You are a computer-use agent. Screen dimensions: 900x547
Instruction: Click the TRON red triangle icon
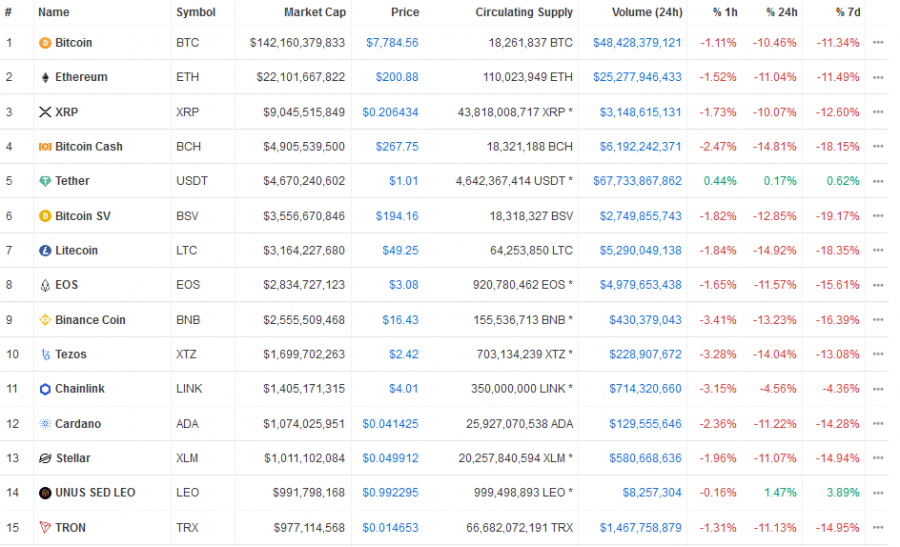[45, 527]
